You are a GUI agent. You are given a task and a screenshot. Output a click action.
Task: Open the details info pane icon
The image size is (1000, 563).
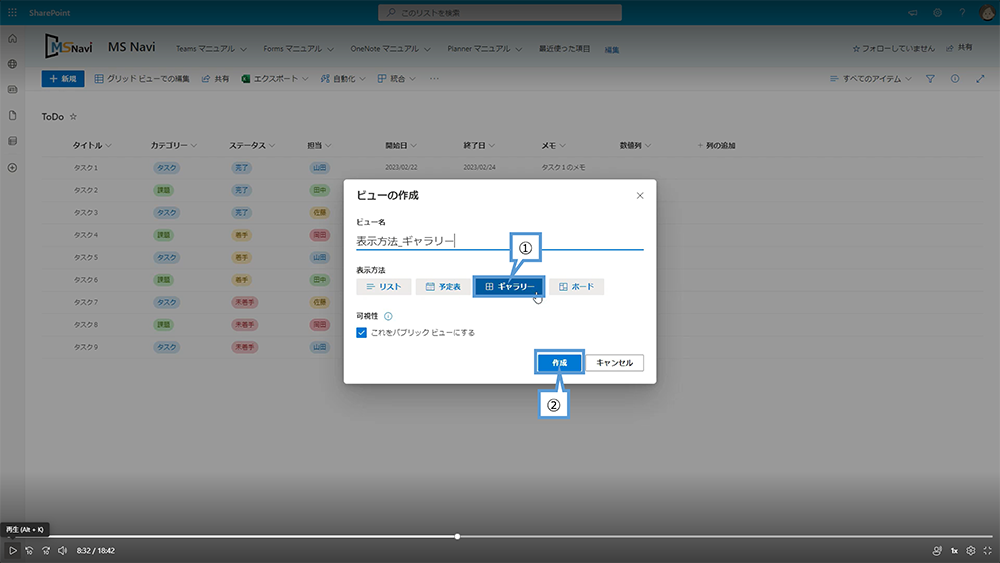(955, 79)
